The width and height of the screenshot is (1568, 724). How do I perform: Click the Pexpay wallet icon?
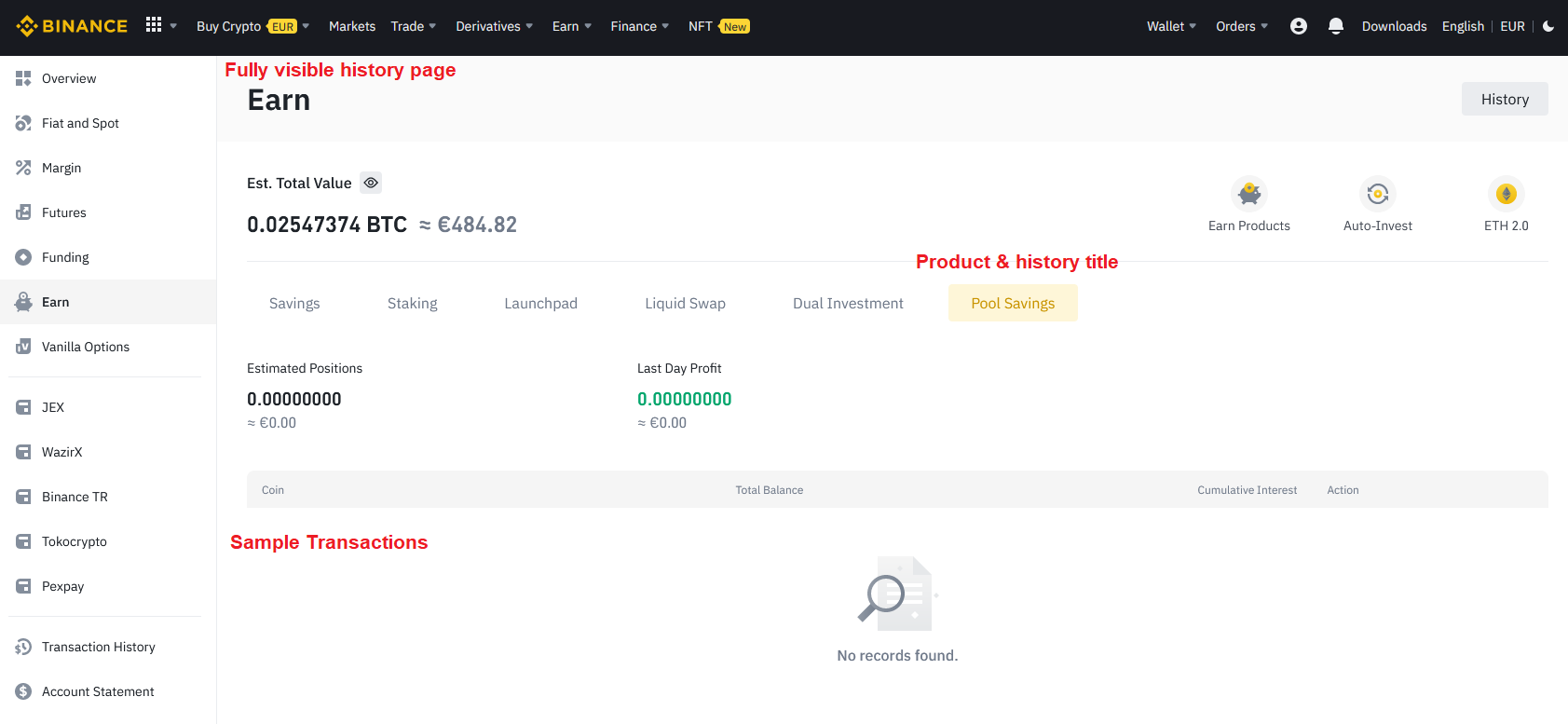(x=23, y=586)
